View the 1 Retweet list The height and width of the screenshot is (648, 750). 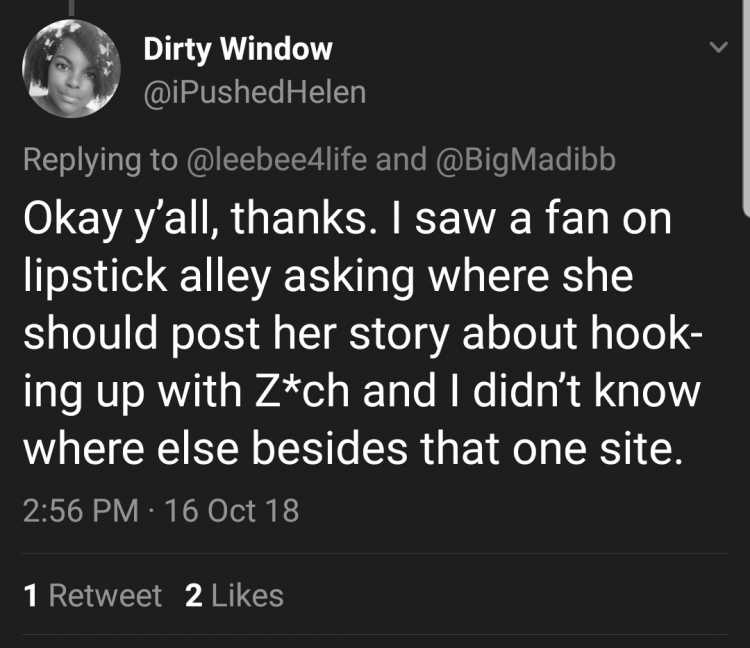click(x=93, y=596)
